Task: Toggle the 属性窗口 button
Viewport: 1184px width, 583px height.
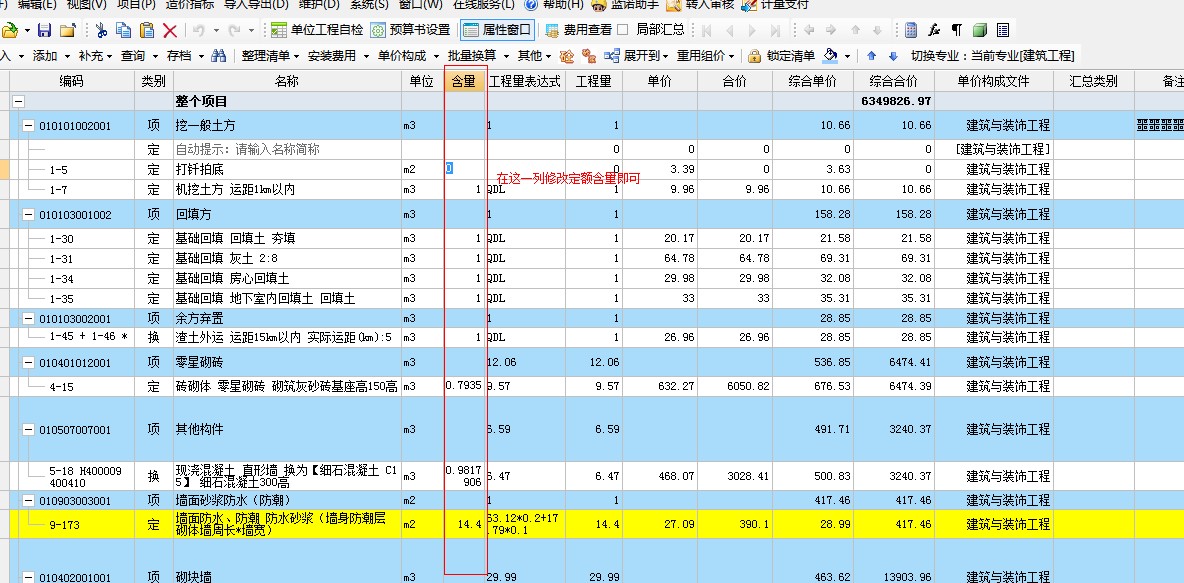Action: pyautogui.click(x=497, y=30)
